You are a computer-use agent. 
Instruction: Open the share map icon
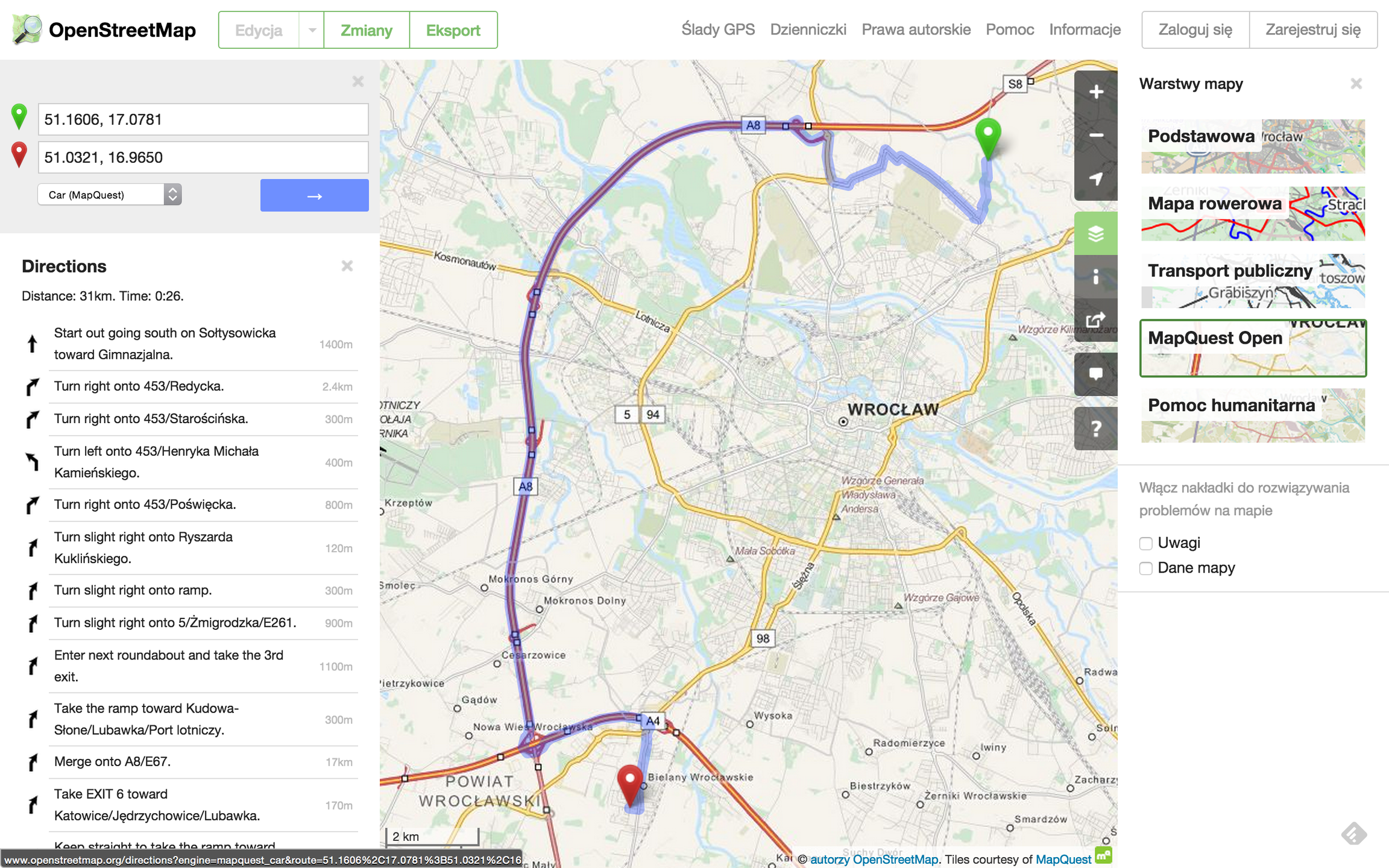(1096, 320)
